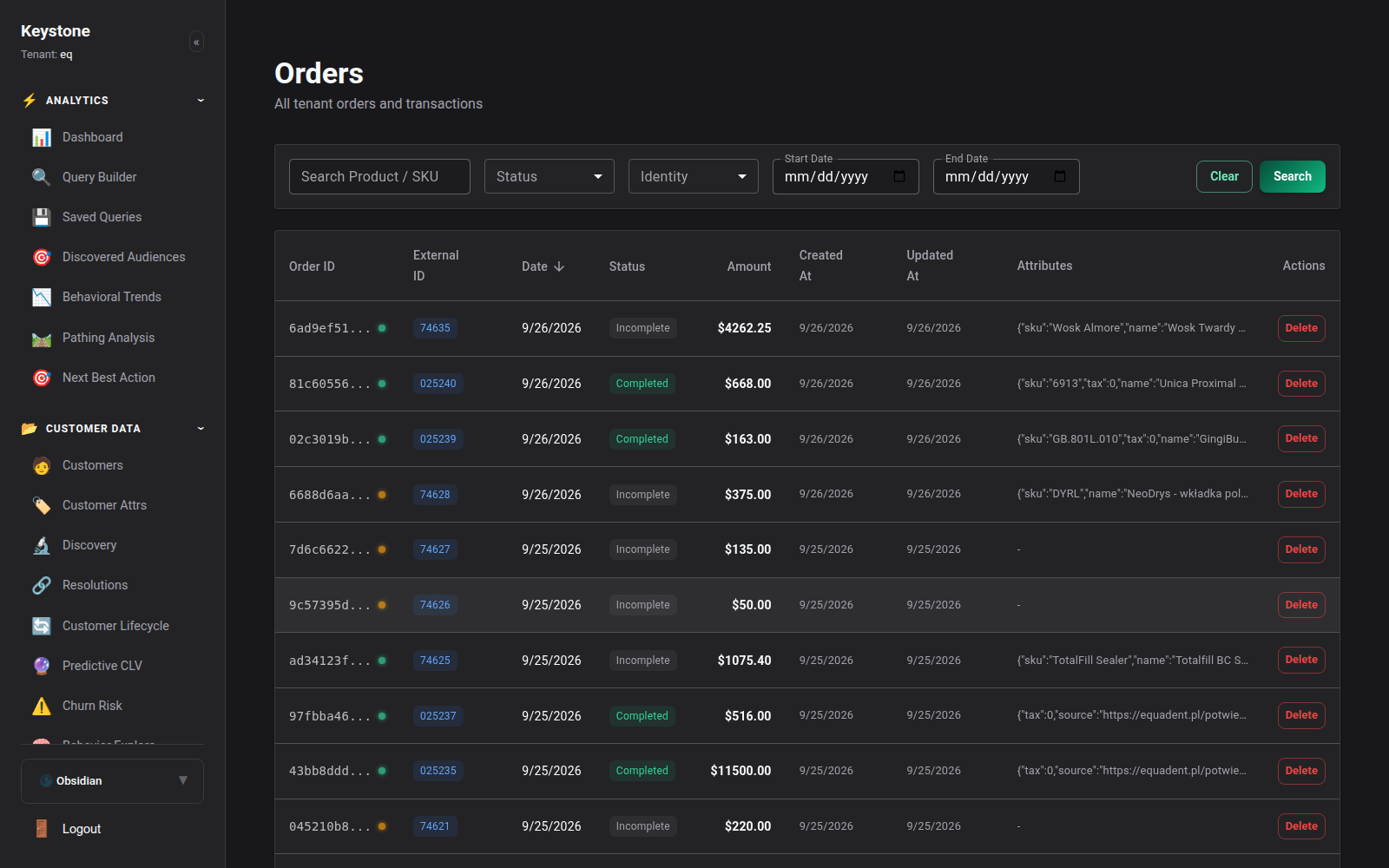
Task: Click the Saved Queries floppy disk icon
Action: 42,217
